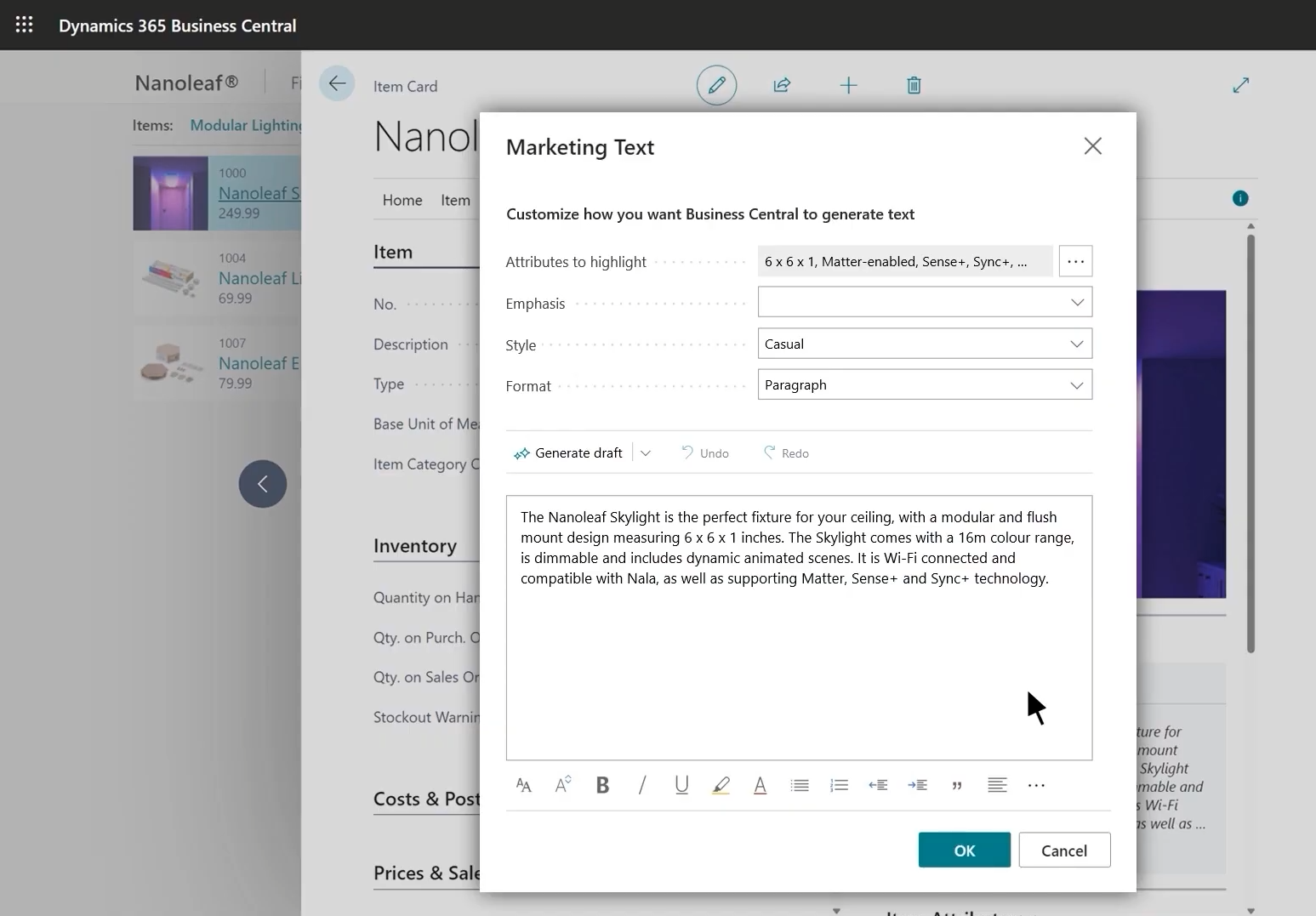Open text alignment options
The image size is (1316, 916).
997,785
